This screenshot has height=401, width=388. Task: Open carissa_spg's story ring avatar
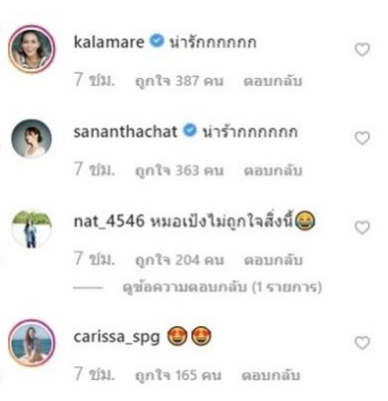[x=32, y=343]
